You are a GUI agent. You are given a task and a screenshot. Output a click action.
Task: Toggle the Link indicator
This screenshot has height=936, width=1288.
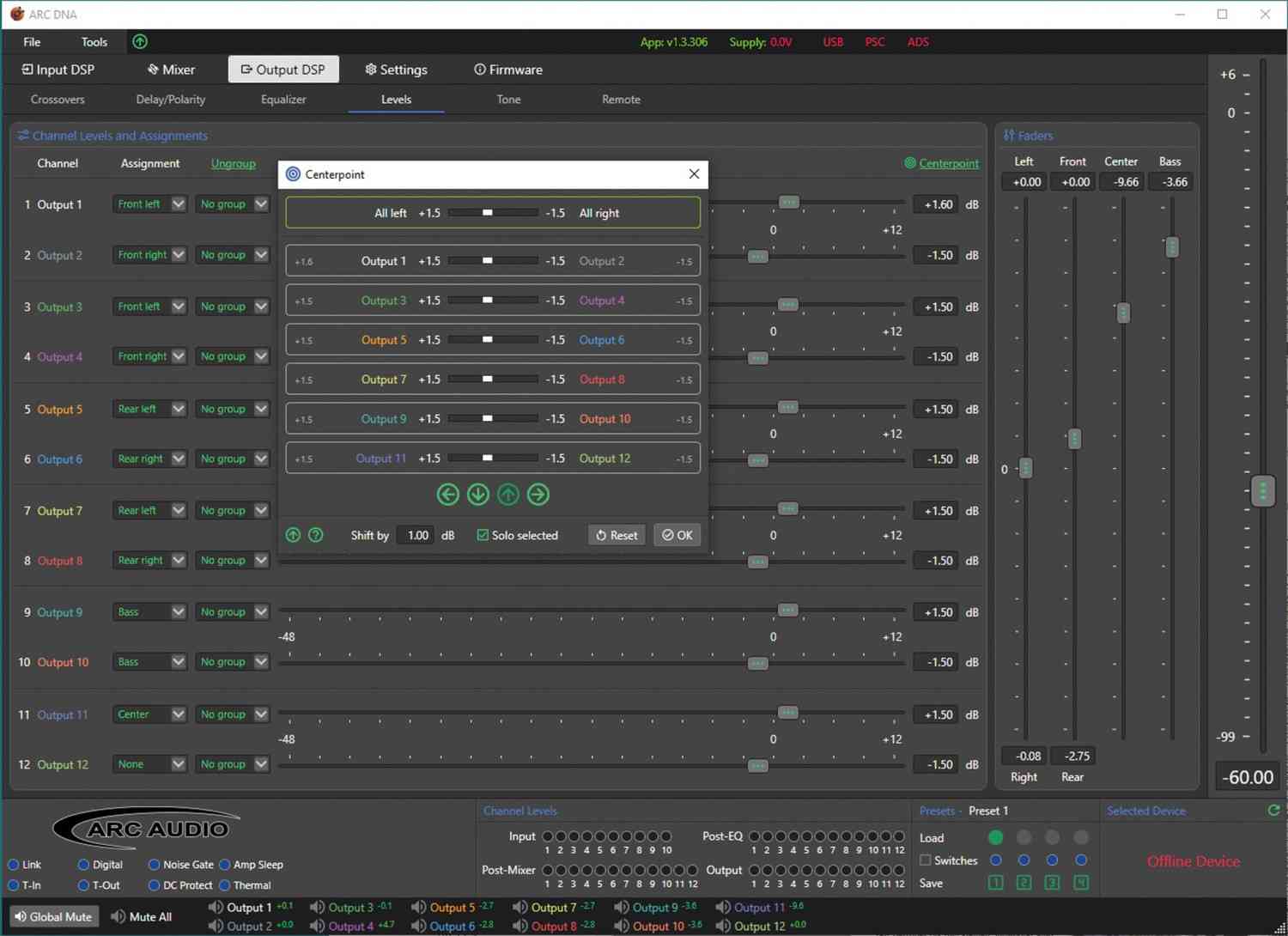(13, 865)
